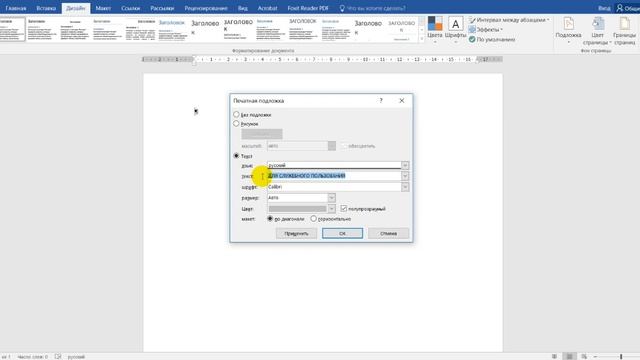Viewport: 640px width, 360px height.
Task: Click the Calibri font field
Action: coord(334,187)
